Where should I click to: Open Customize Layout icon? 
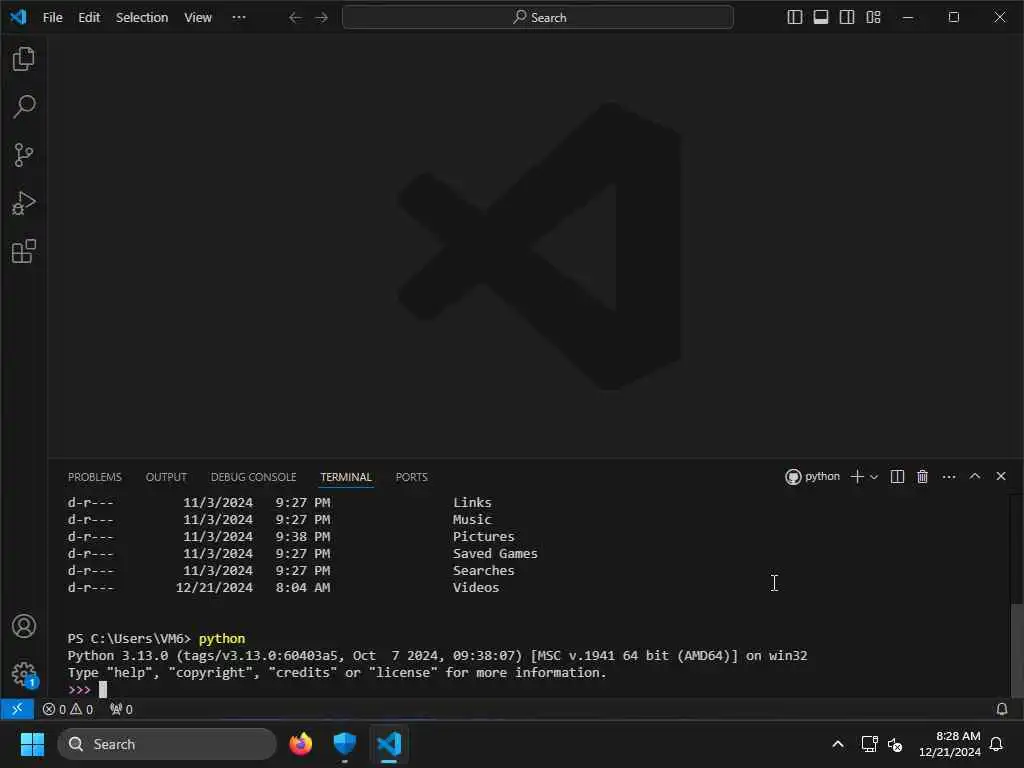tap(873, 18)
